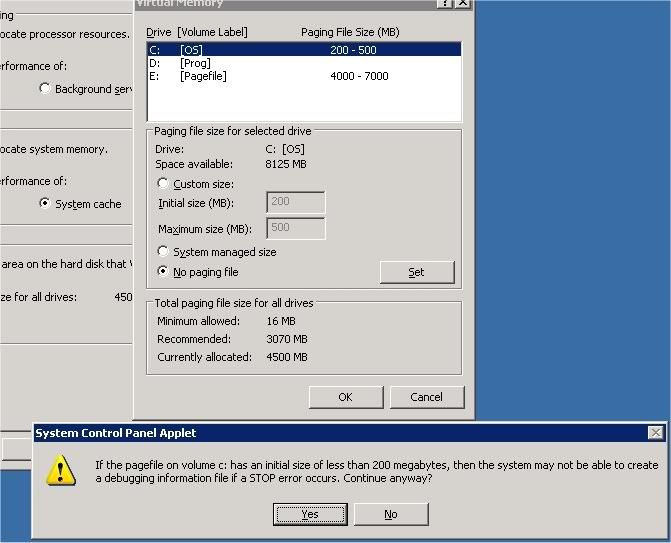Click OK in Virtual Memory dialog
The image size is (671, 543).
tap(345, 397)
